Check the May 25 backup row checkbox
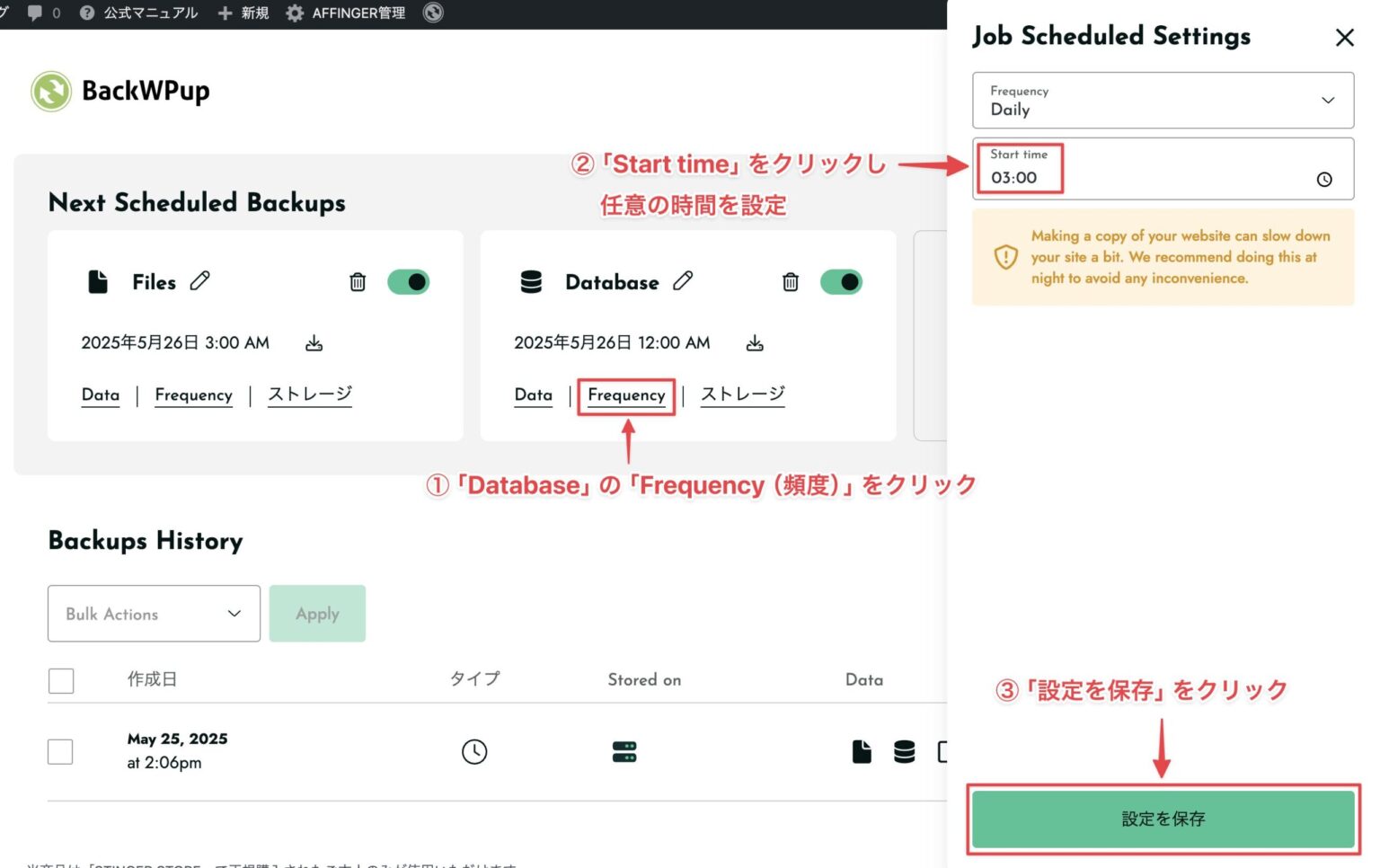The image size is (1380, 868). pos(60,751)
